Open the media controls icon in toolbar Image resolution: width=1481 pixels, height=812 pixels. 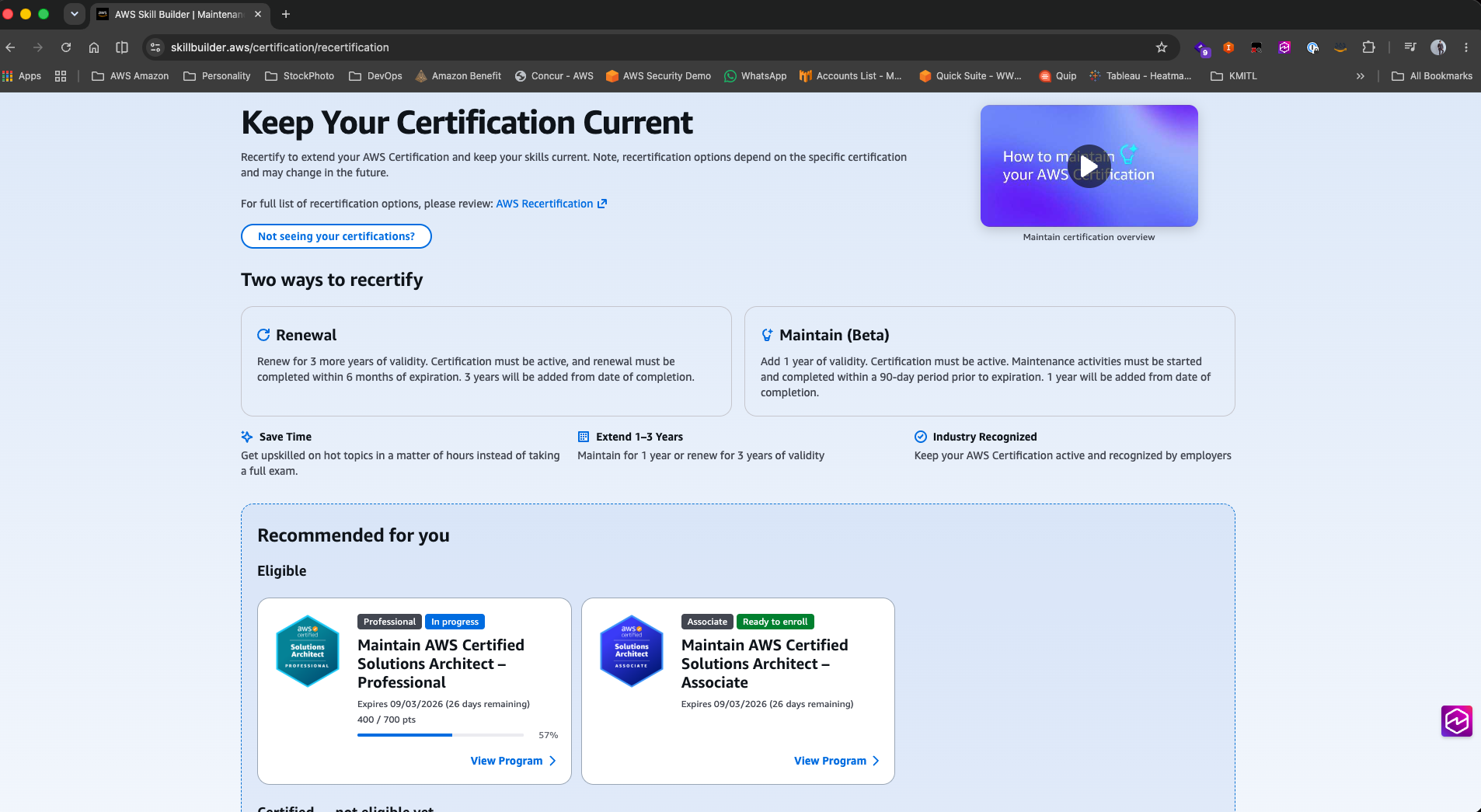(1410, 47)
